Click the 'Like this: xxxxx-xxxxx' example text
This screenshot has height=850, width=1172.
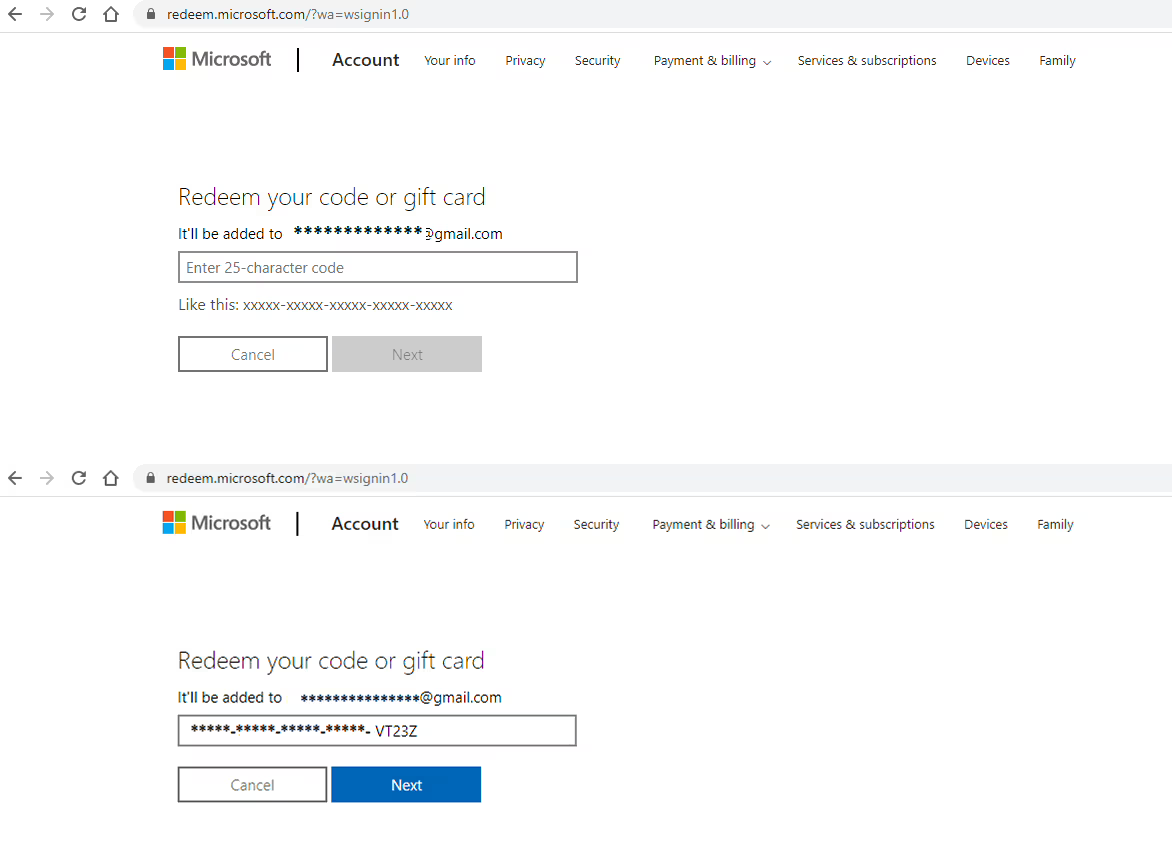coord(315,305)
